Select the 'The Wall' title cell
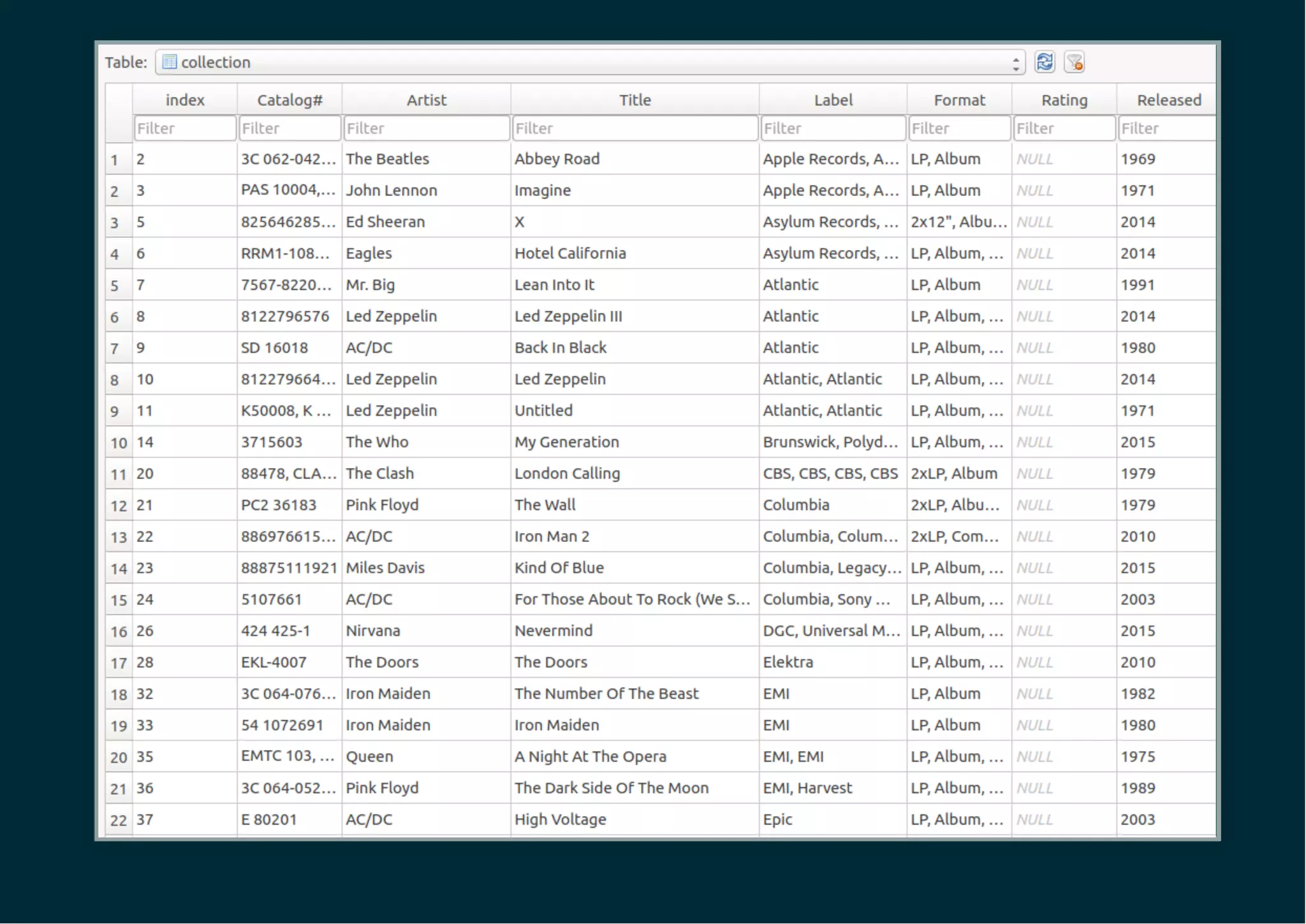1306x924 pixels. click(635, 505)
